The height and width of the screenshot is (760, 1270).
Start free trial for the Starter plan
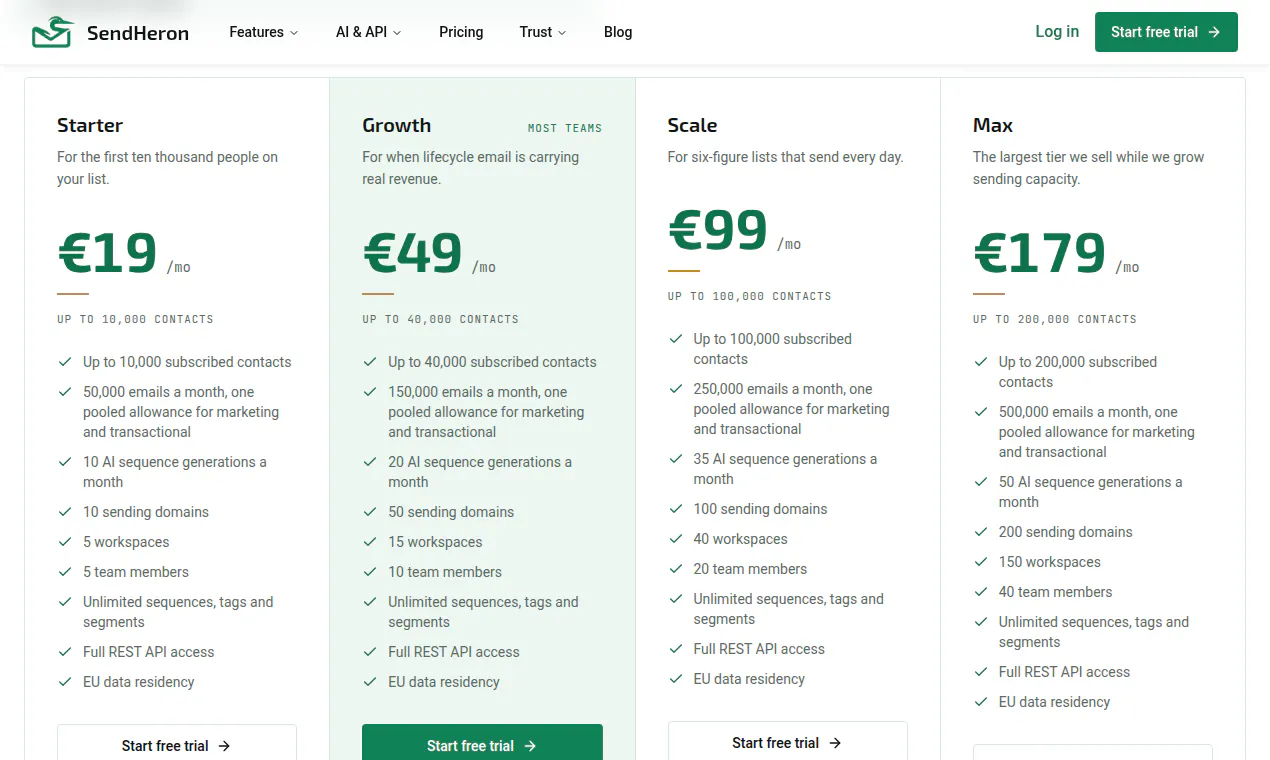pyautogui.click(x=177, y=743)
